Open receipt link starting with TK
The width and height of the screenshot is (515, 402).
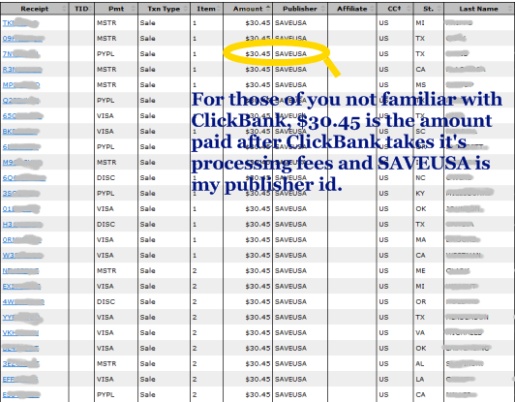click(21, 23)
